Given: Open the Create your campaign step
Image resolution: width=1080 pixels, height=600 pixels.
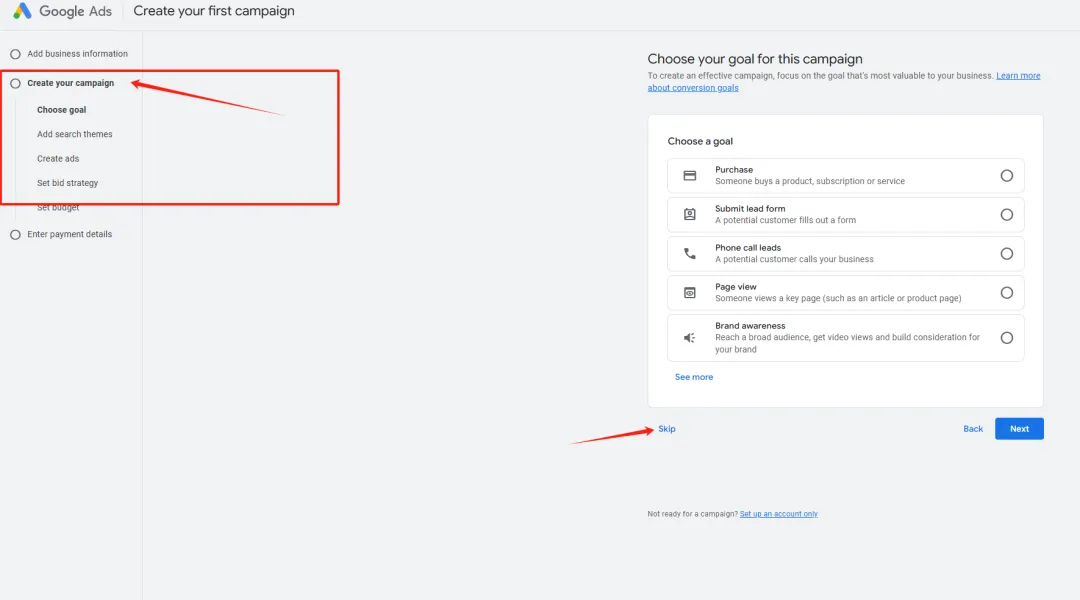Looking at the screenshot, I should coord(70,83).
